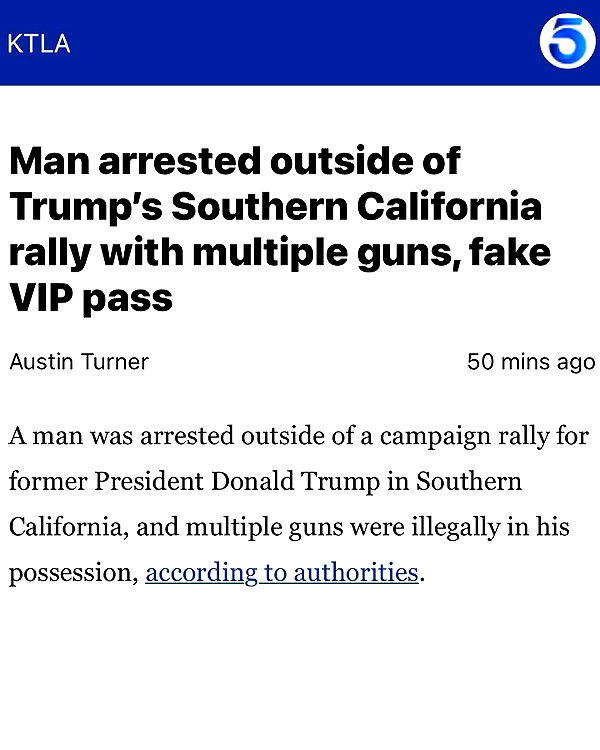The height and width of the screenshot is (750, 600).
Task: Click the word "according" in the underlined link
Action: tap(201, 573)
